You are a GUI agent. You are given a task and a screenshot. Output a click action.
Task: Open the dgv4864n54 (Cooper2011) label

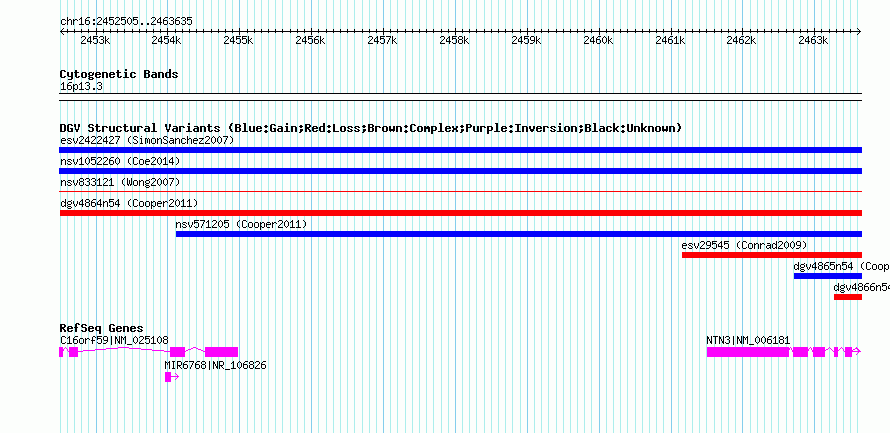coord(129,203)
